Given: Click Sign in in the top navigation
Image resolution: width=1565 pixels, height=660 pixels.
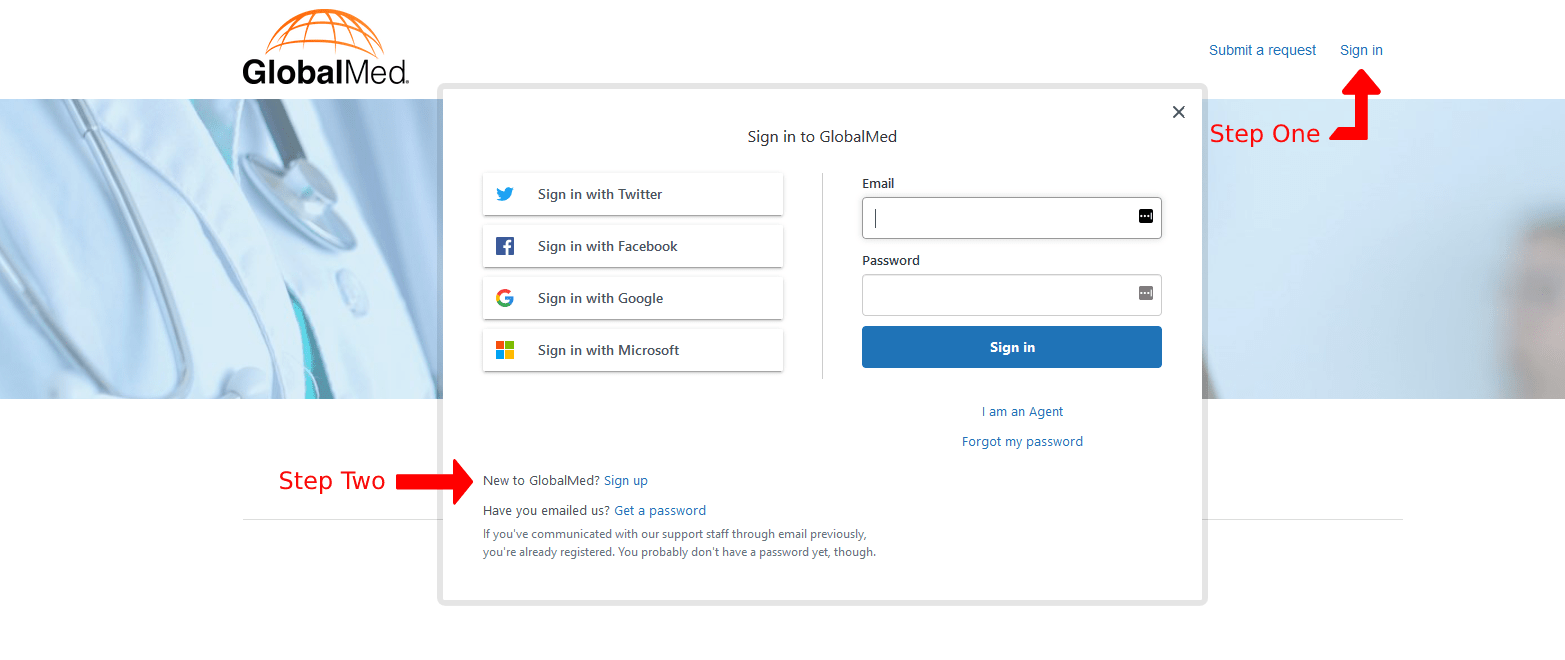Looking at the screenshot, I should point(1360,49).
